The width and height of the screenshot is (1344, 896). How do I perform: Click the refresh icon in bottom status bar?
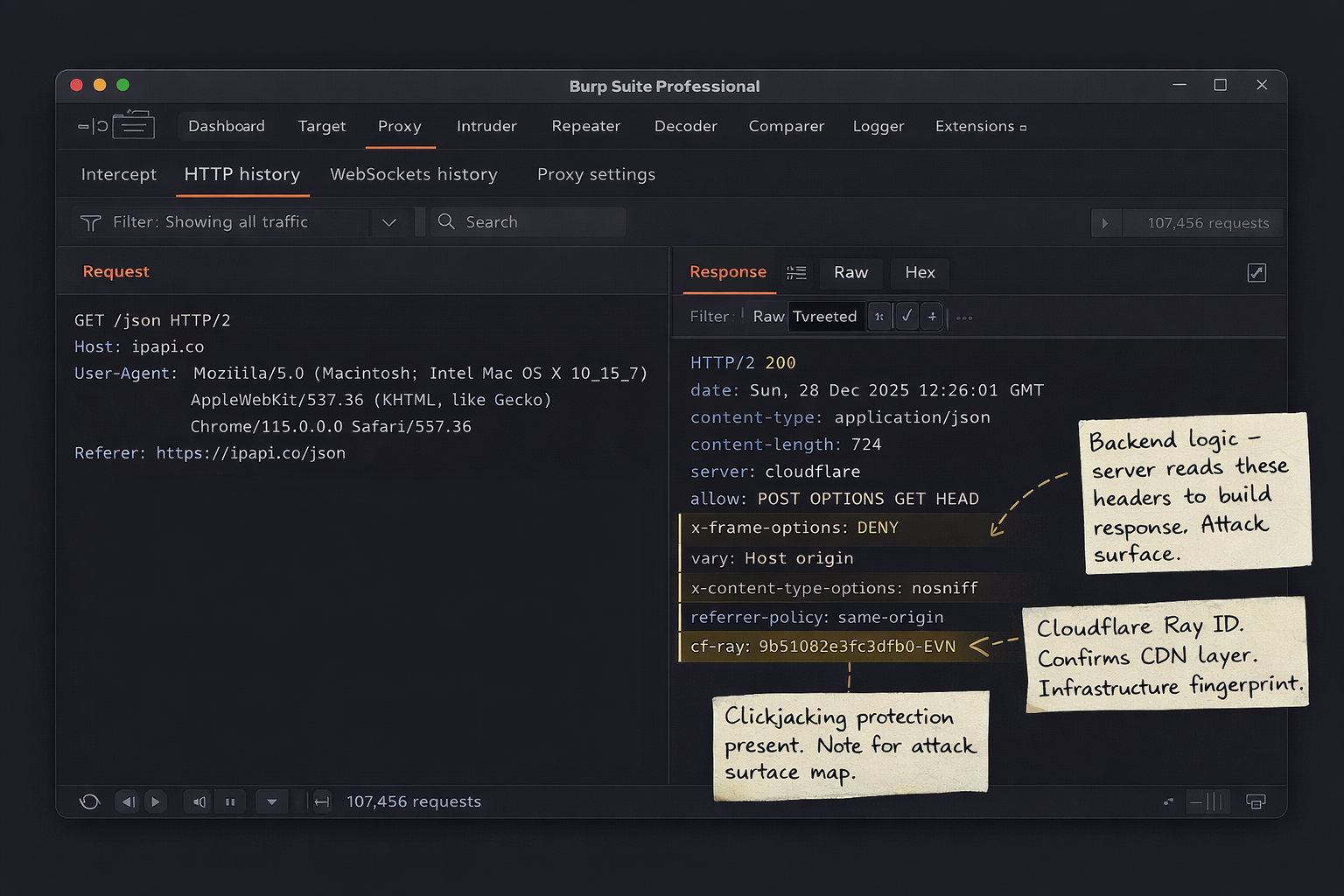(x=89, y=801)
